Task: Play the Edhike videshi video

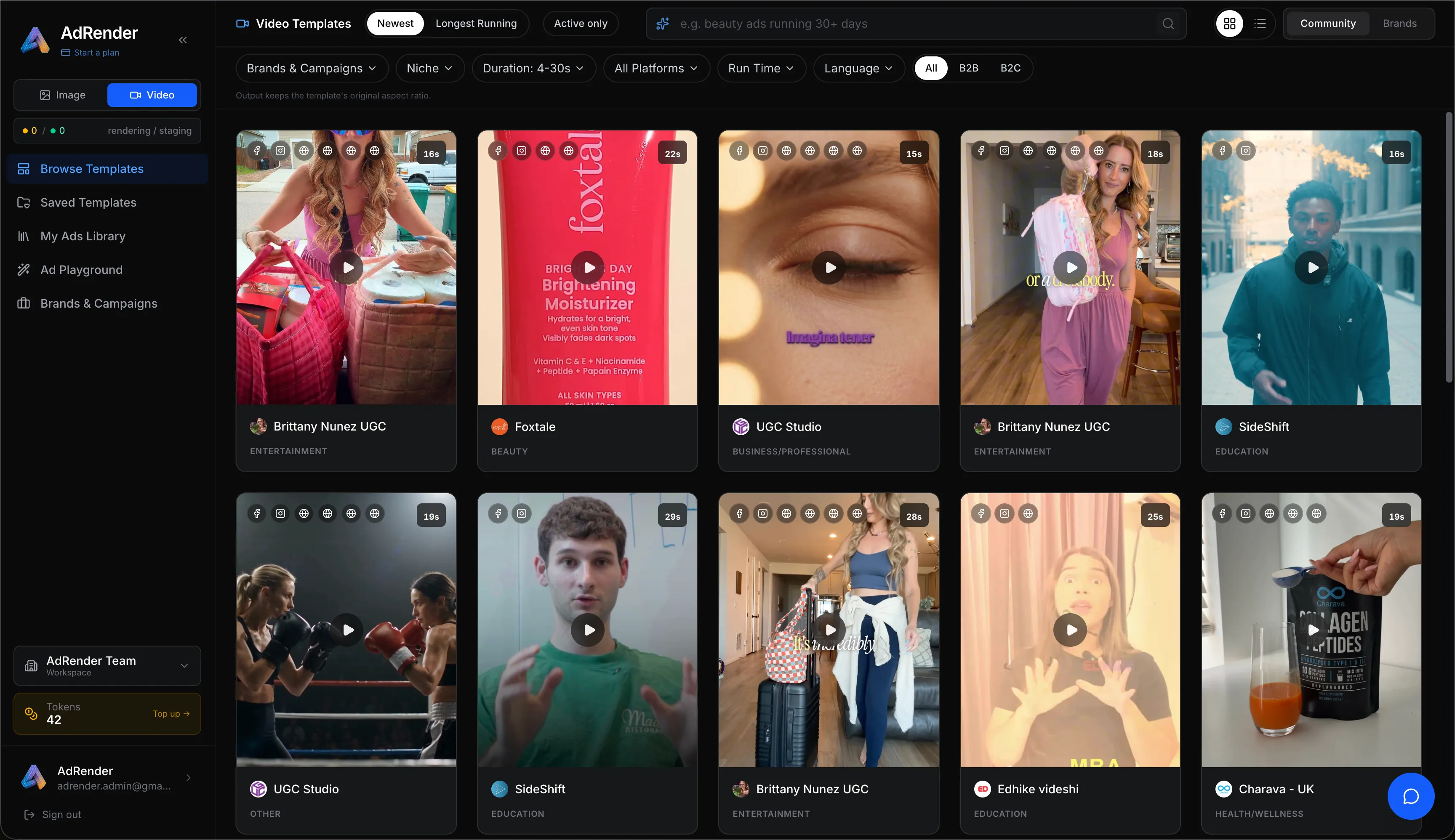Action: click(x=1071, y=630)
